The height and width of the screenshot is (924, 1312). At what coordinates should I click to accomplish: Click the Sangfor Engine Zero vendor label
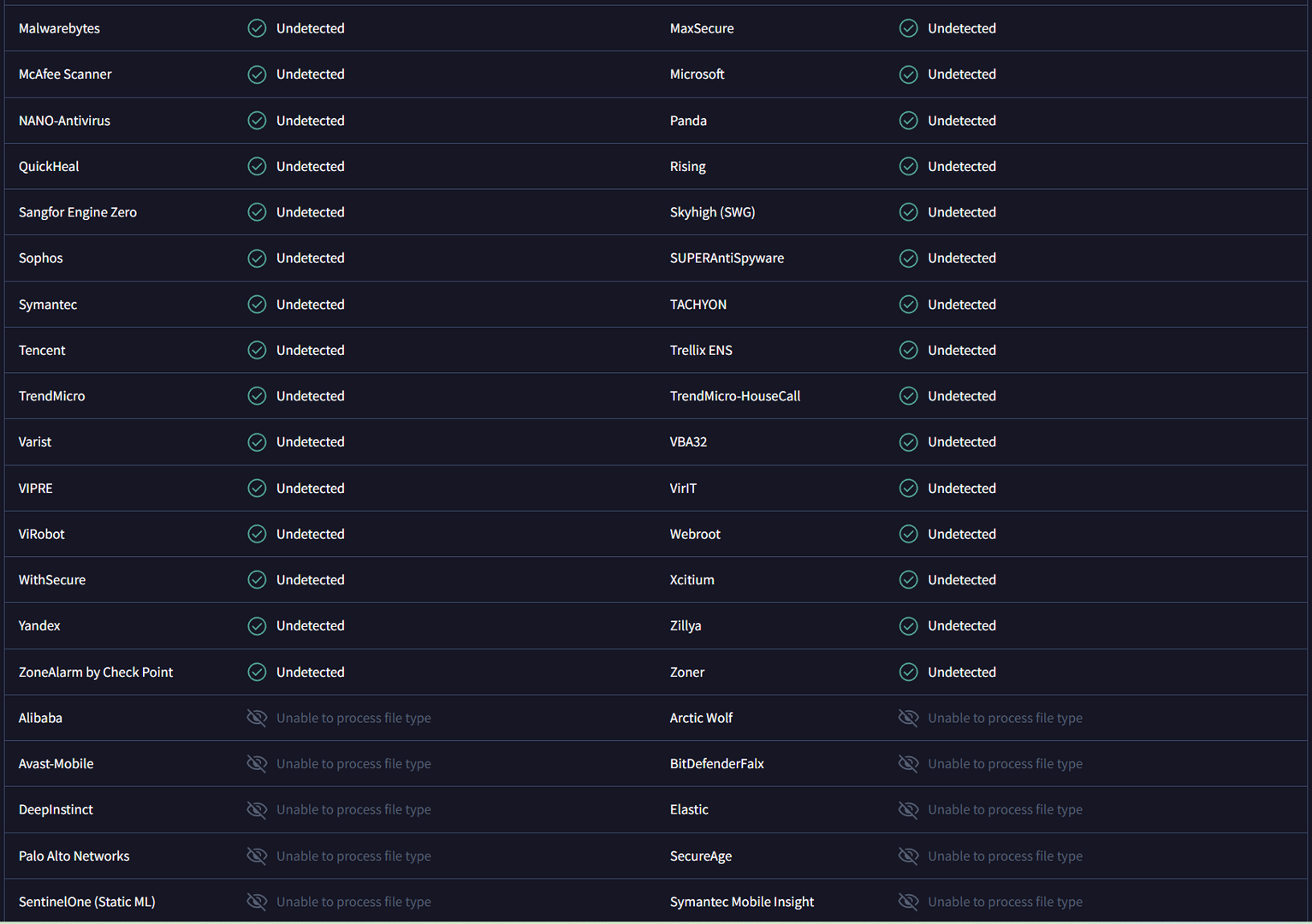[x=78, y=212]
